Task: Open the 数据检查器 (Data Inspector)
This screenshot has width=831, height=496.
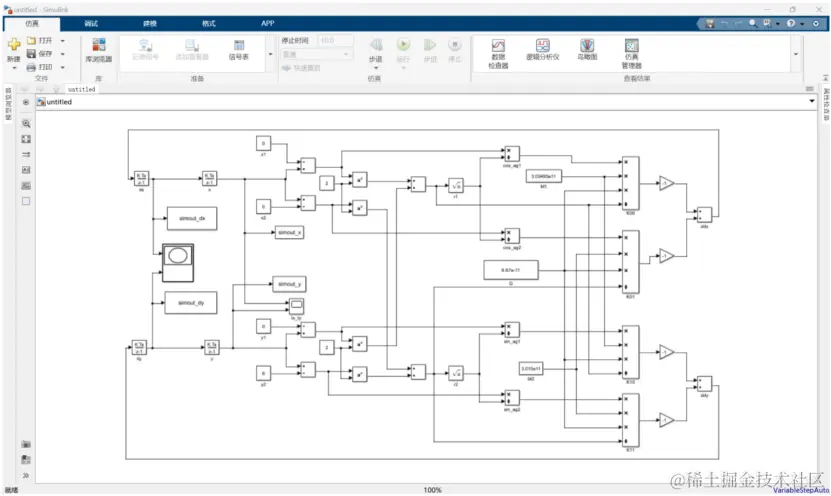Action: click(498, 54)
